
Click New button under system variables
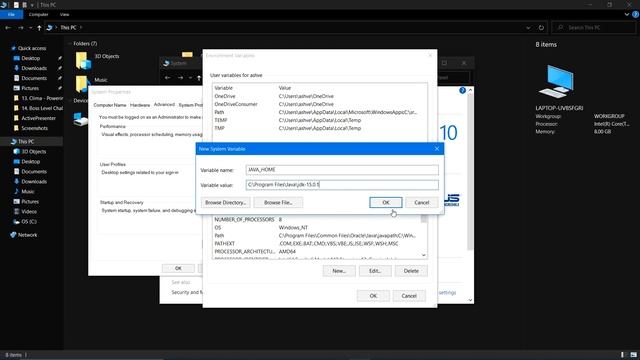point(339,271)
